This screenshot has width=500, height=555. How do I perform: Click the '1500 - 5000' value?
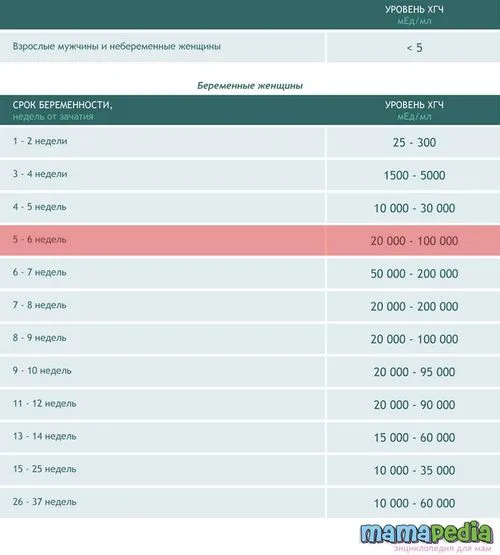[414, 176]
